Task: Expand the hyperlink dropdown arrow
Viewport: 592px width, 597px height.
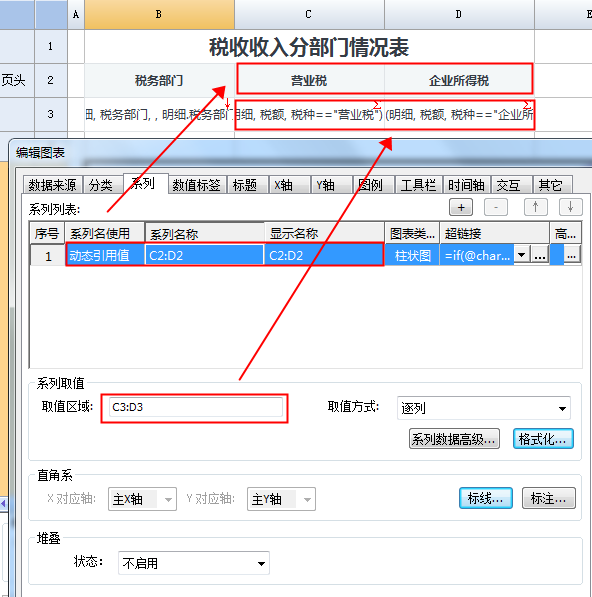Action: click(x=522, y=255)
